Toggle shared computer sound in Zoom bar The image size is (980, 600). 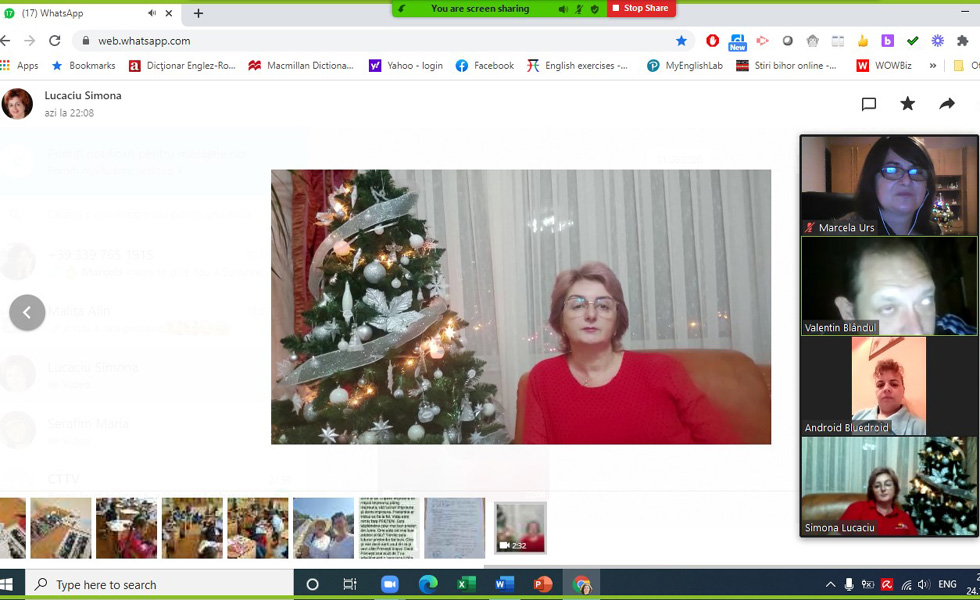[x=563, y=9]
